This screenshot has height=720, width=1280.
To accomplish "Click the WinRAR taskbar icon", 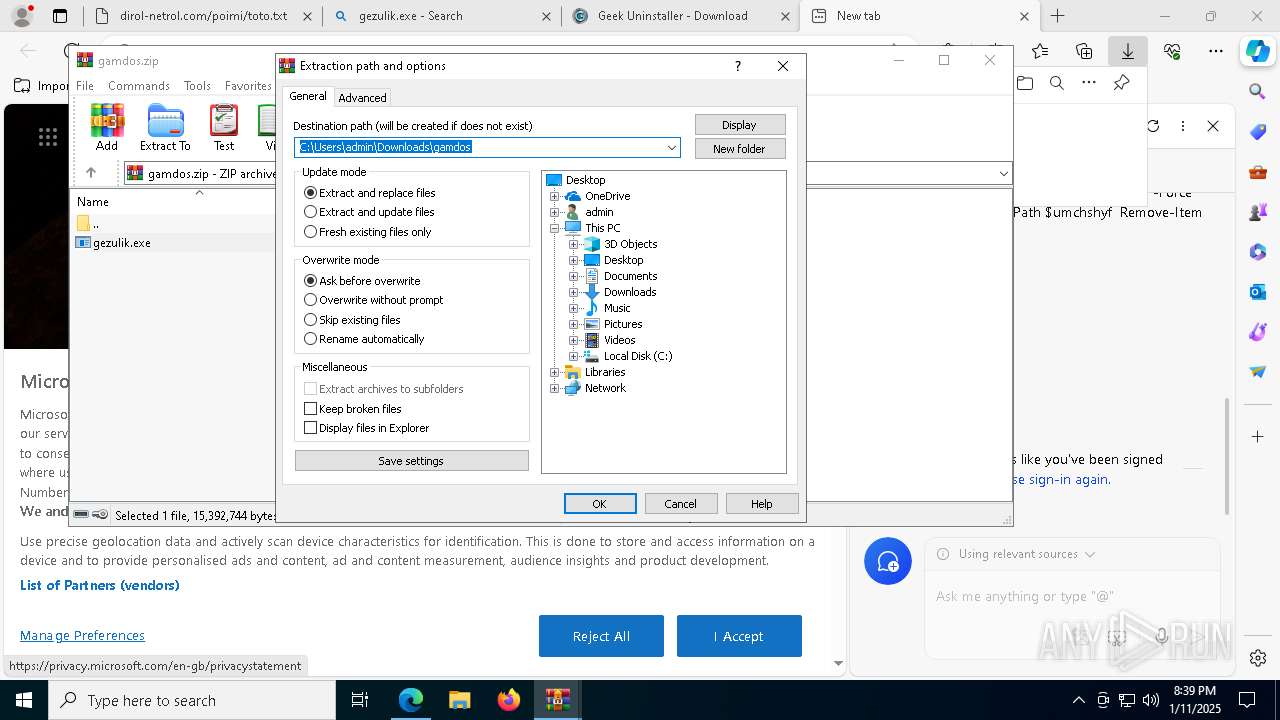I will click(557, 700).
